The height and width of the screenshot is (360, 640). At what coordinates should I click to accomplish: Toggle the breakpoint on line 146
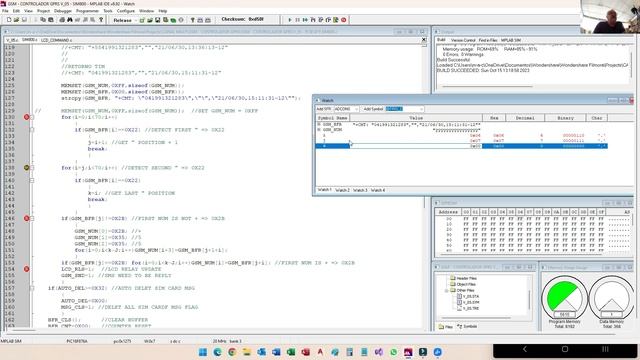click(27, 218)
